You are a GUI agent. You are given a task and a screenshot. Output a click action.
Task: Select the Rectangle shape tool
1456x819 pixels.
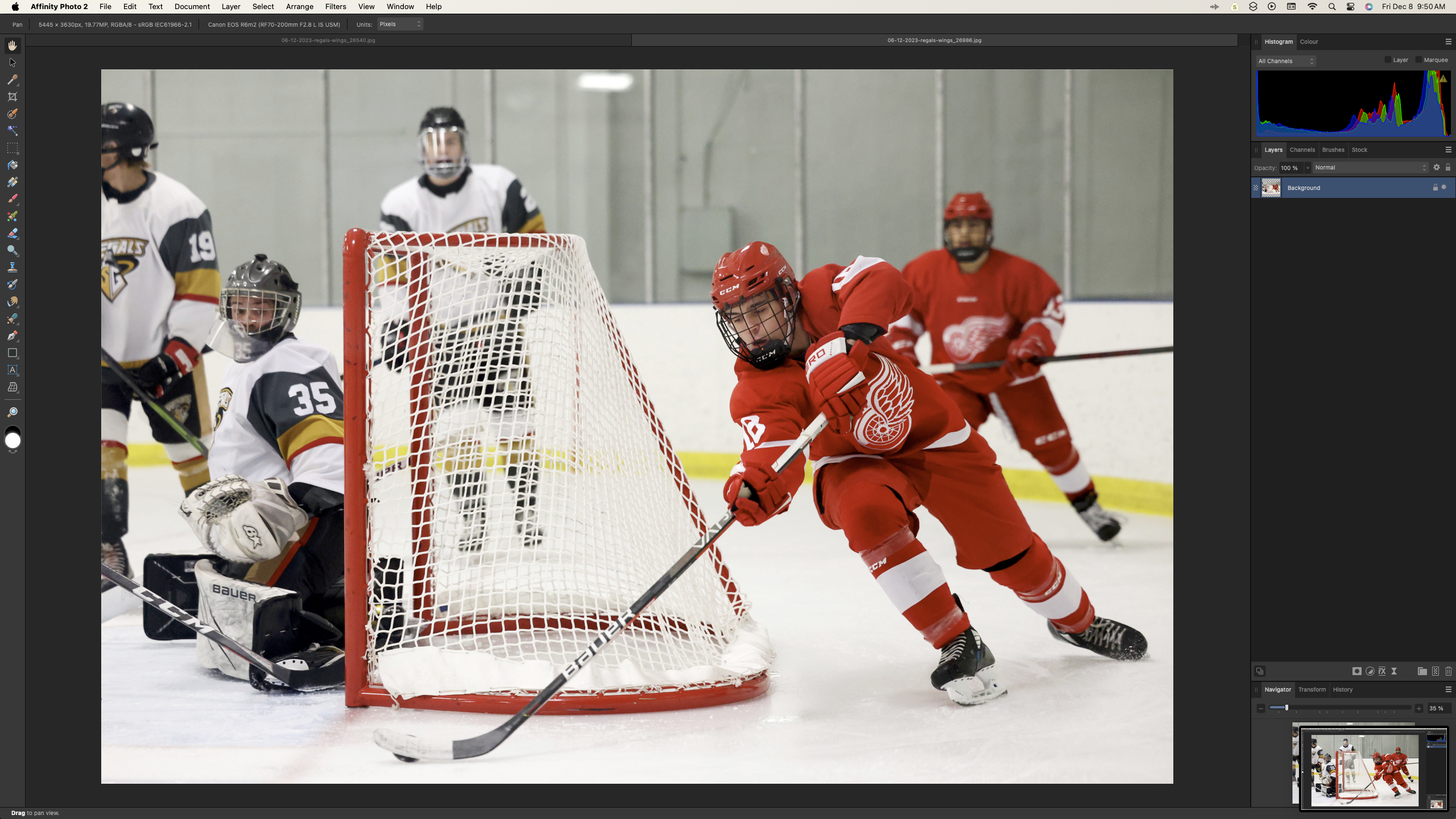(x=13, y=353)
